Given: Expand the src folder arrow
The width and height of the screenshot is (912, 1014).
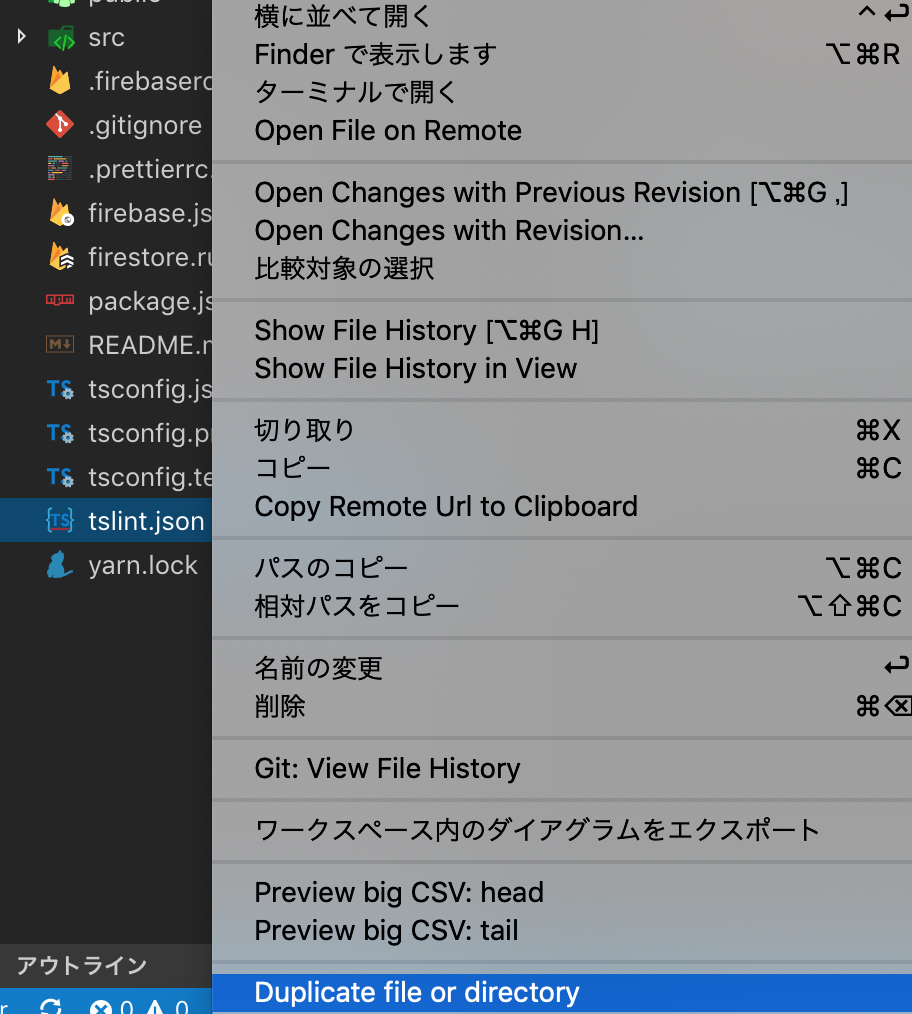Looking at the screenshot, I should pyautogui.click(x=22, y=38).
